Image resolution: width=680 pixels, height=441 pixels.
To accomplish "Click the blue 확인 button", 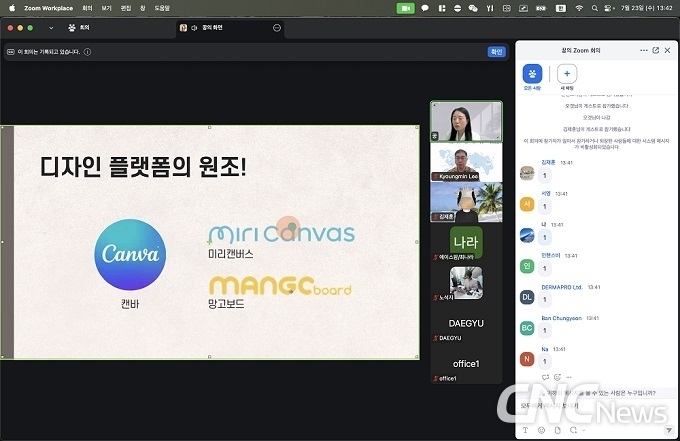I will [x=496, y=52].
